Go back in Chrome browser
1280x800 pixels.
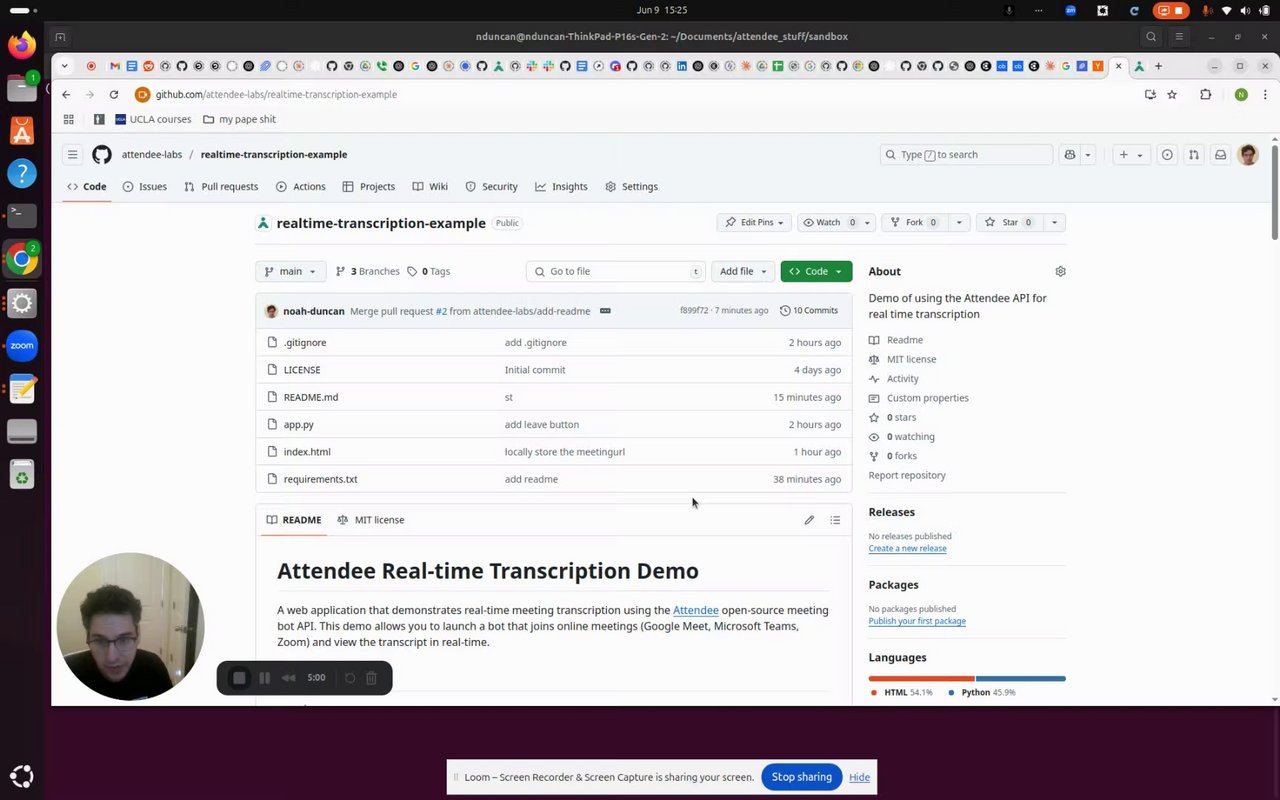66,94
